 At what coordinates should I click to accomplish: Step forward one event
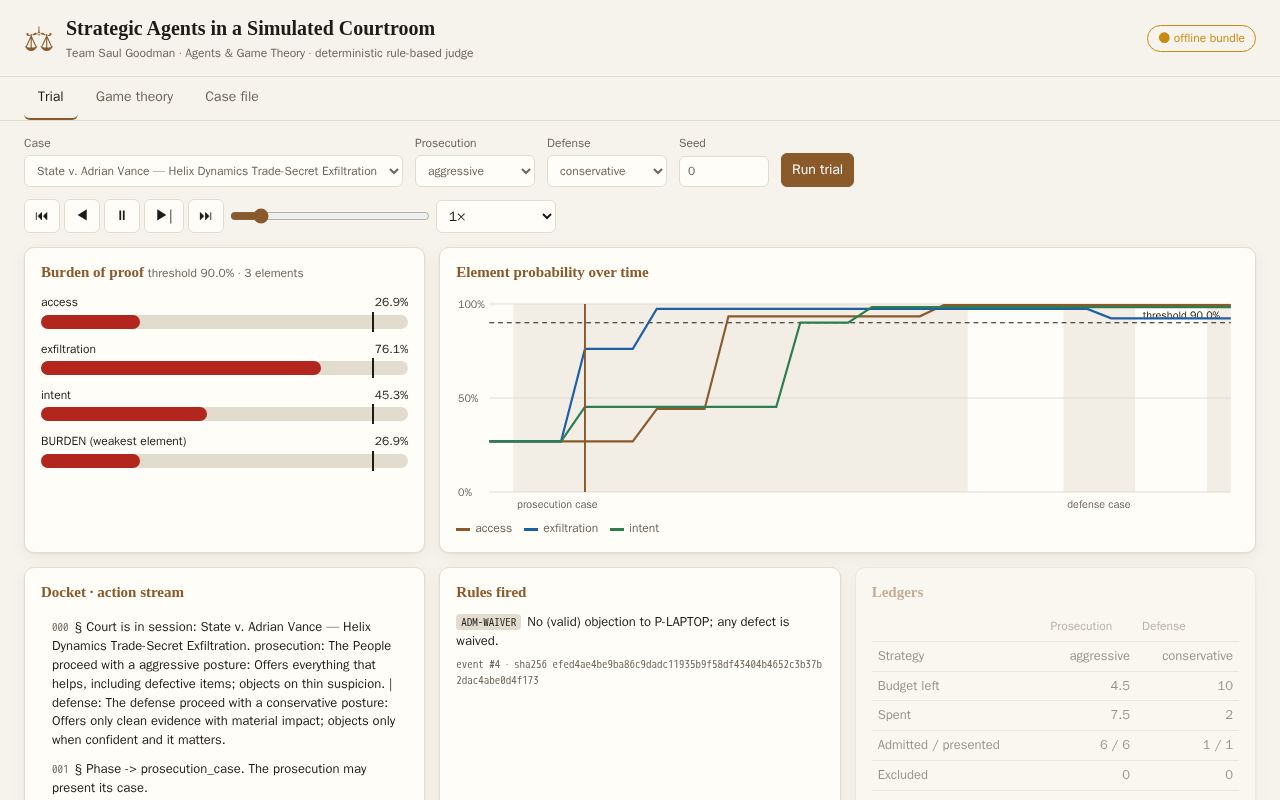[164, 216]
